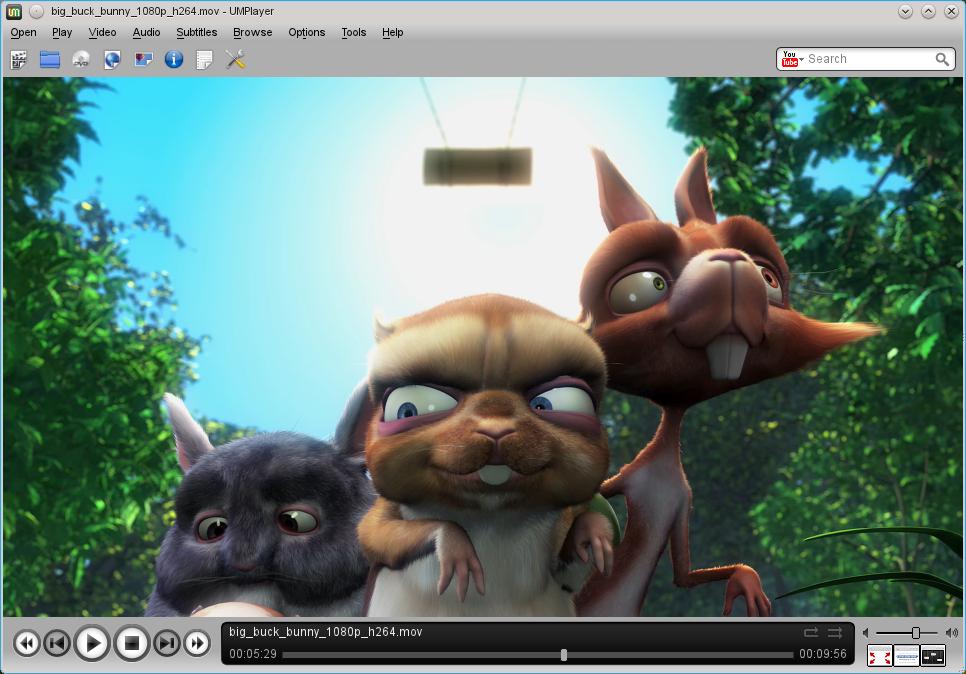The image size is (966, 674).
Task: Close the UMPlayer window
Action: pos(951,11)
